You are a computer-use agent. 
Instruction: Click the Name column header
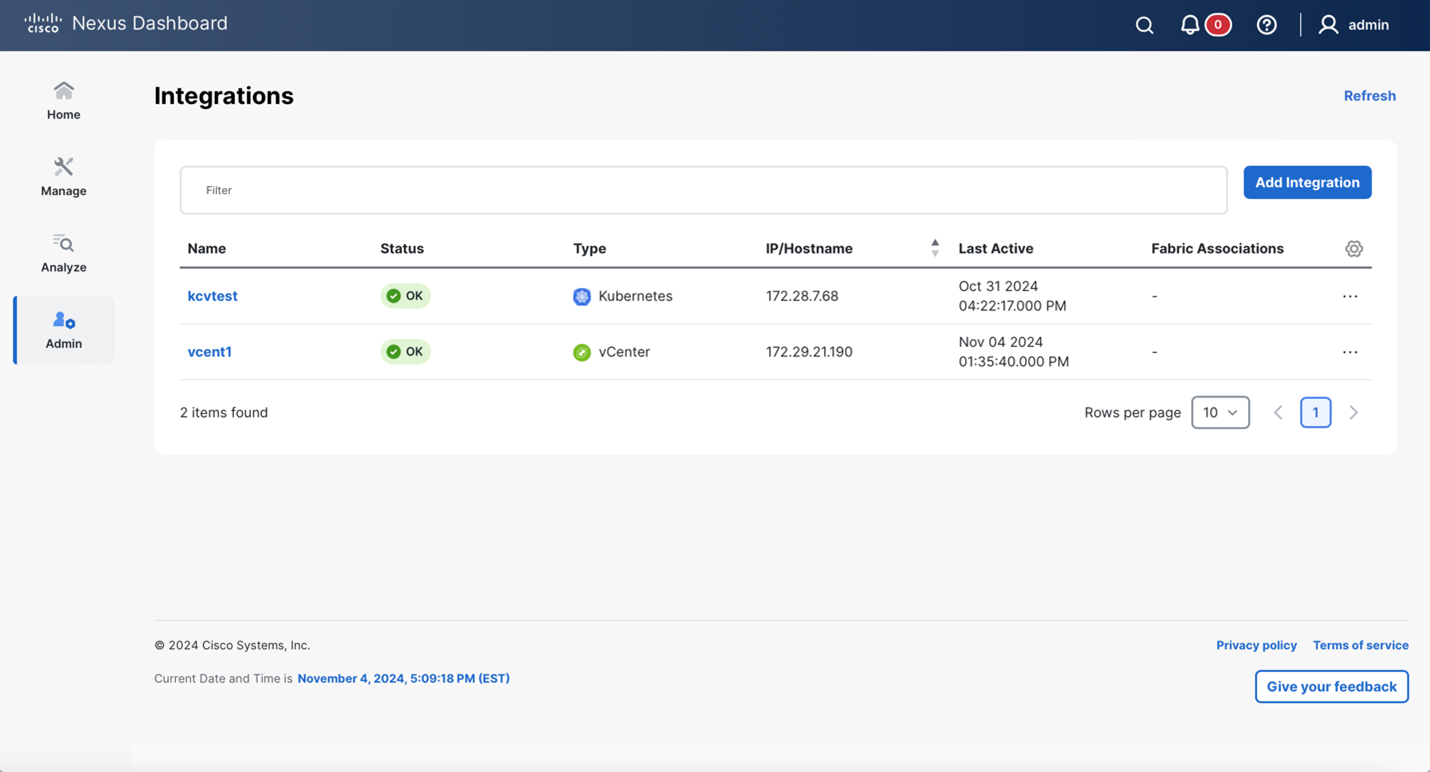pyautogui.click(x=207, y=248)
